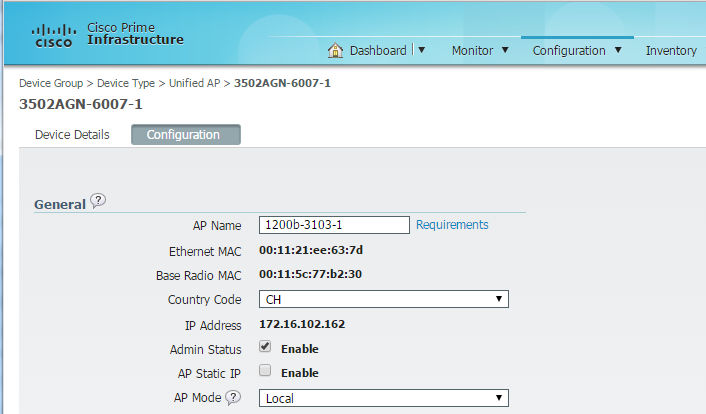This screenshot has height=414, width=706.
Task: Click the Requirements link
Action: click(x=452, y=225)
